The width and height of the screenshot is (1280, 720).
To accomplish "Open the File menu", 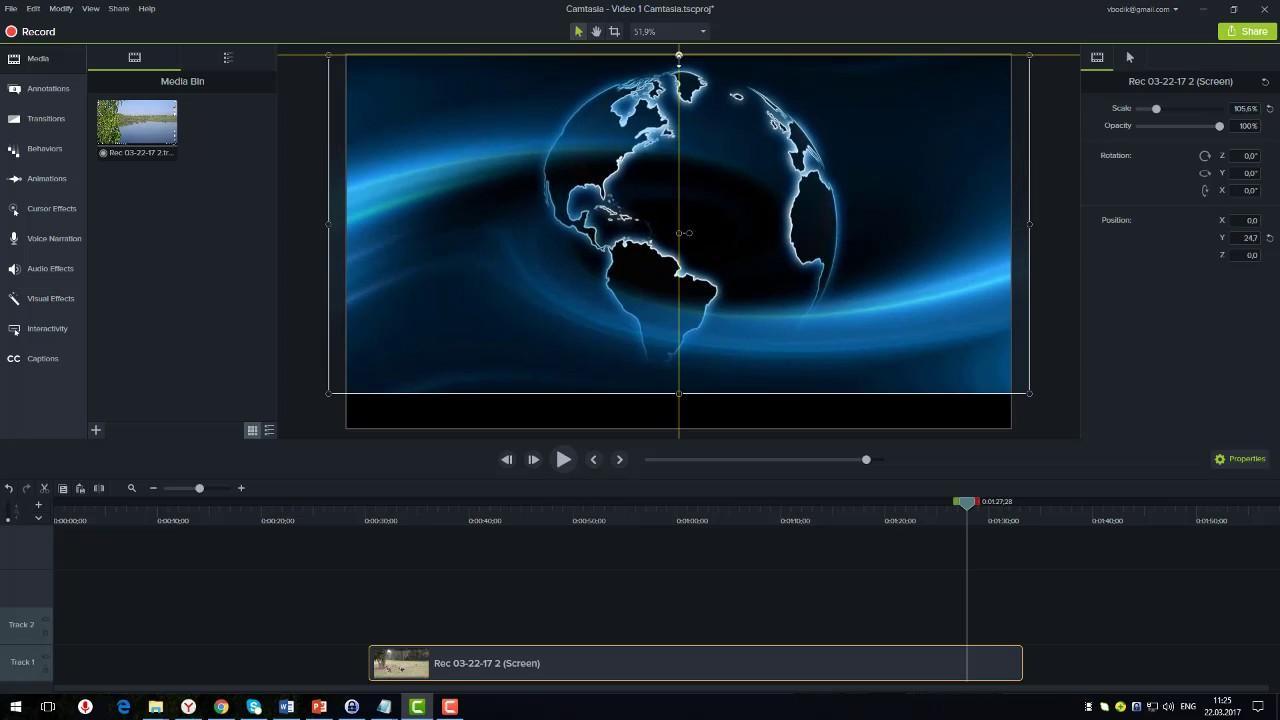I will pos(9,9).
